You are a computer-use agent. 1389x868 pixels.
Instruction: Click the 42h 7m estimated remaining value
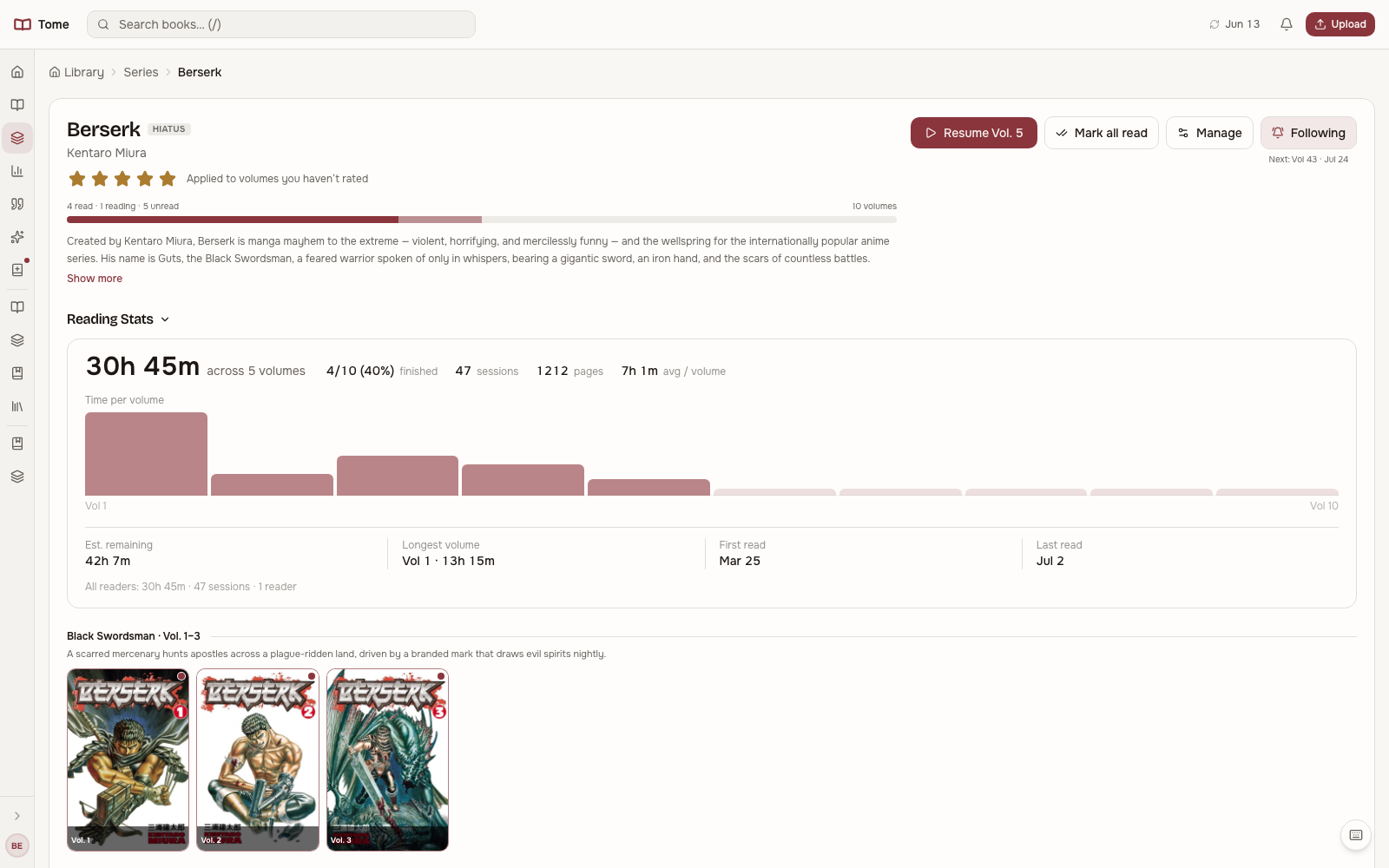(x=108, y=561)
